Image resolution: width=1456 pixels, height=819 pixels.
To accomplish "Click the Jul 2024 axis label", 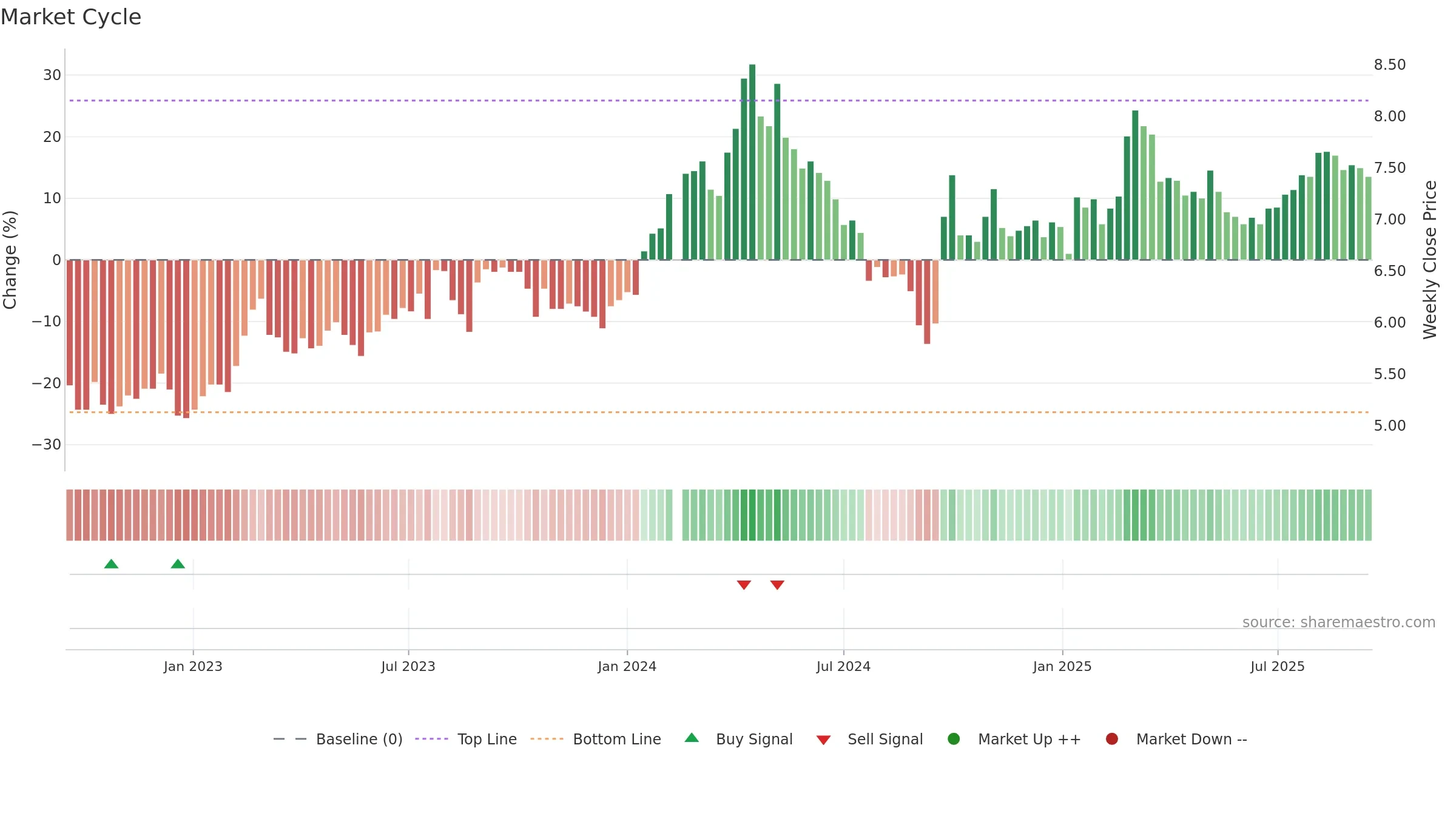I will click(843, 666).
